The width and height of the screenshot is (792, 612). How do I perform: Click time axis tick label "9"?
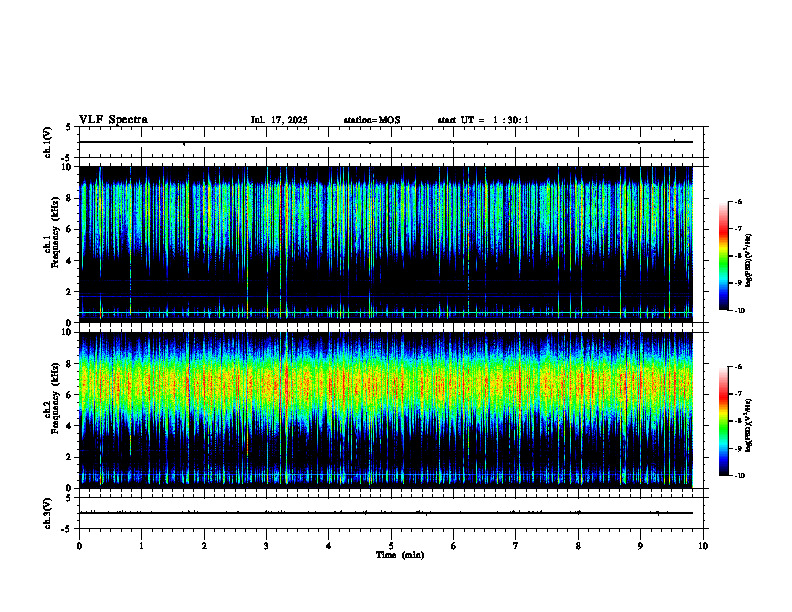640,546
